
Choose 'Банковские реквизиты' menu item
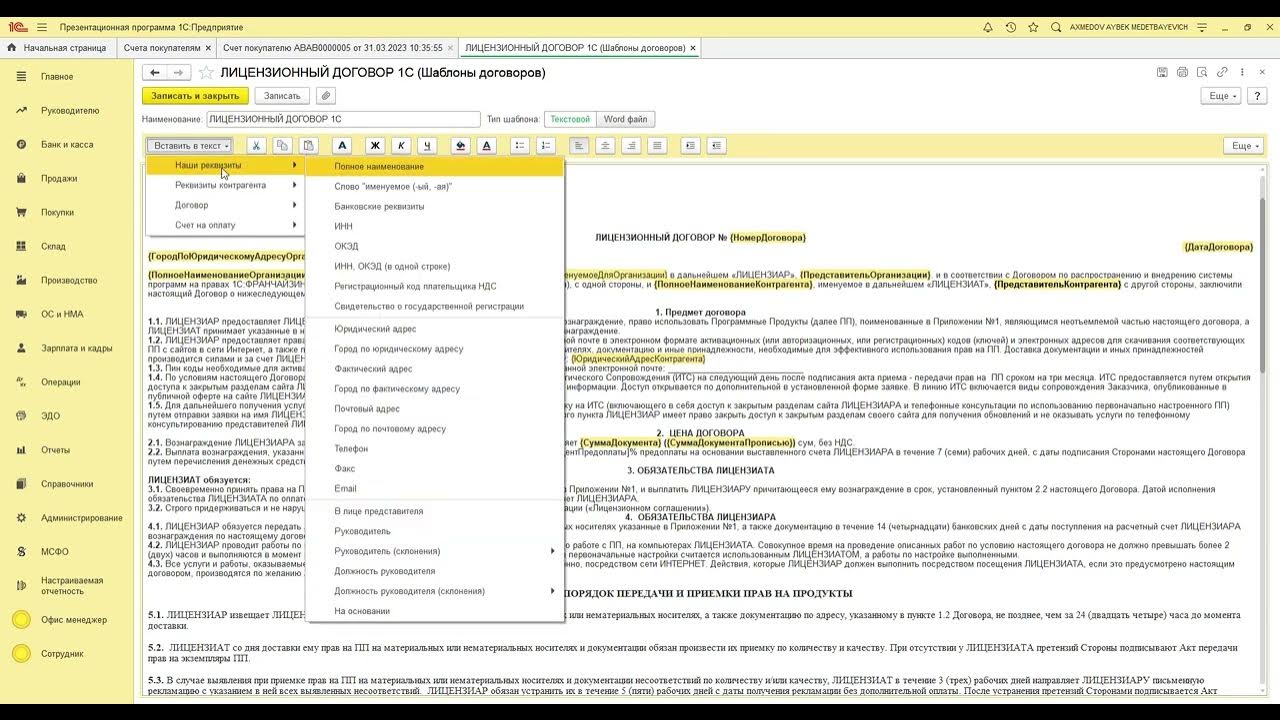[434, 206]
